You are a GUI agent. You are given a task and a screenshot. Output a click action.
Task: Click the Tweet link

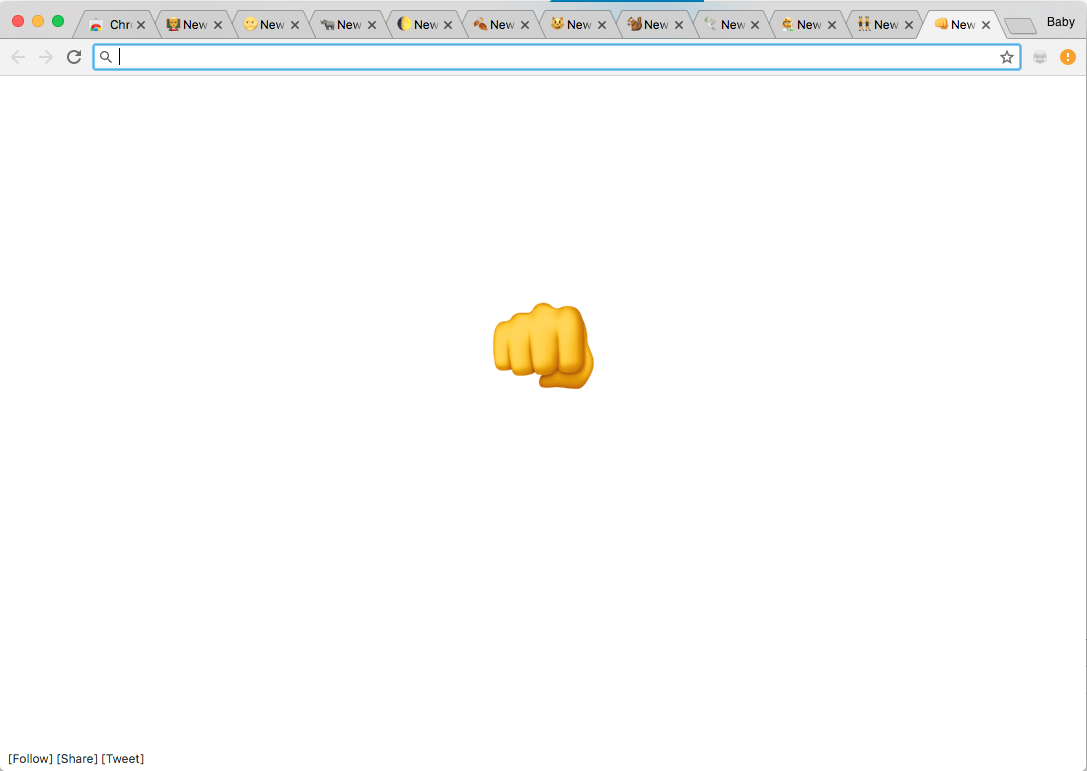click(123, 758)
